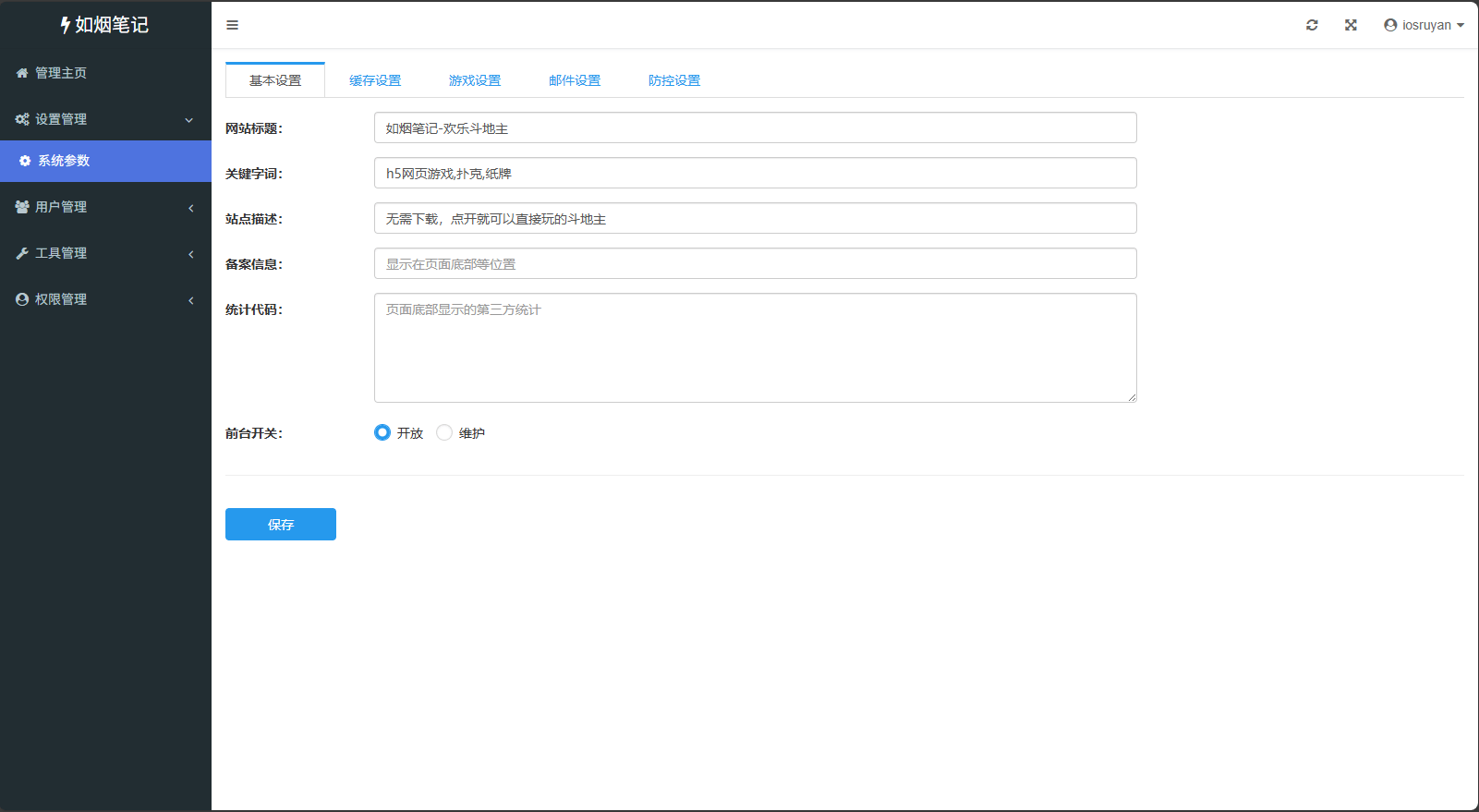The image size is (1479, 812).
Task: Click the user avatar icon beside iosruyan
Action: click(1390, 25)
